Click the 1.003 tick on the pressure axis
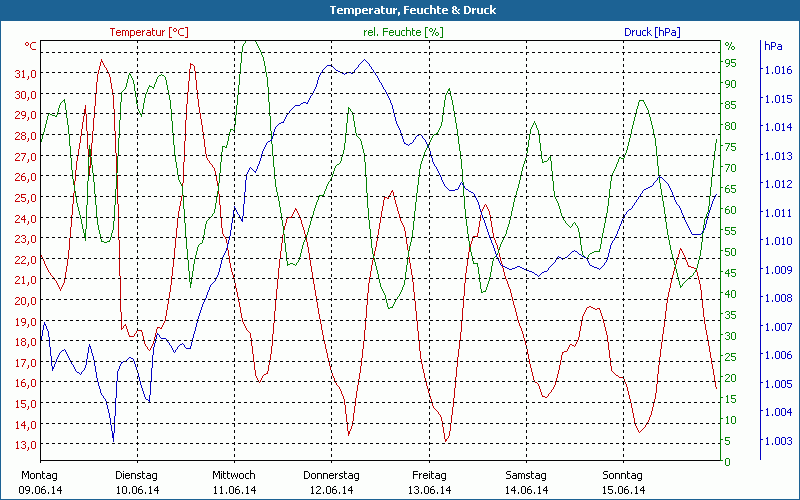Screen dimensions: 800x500 pos(777,441)
